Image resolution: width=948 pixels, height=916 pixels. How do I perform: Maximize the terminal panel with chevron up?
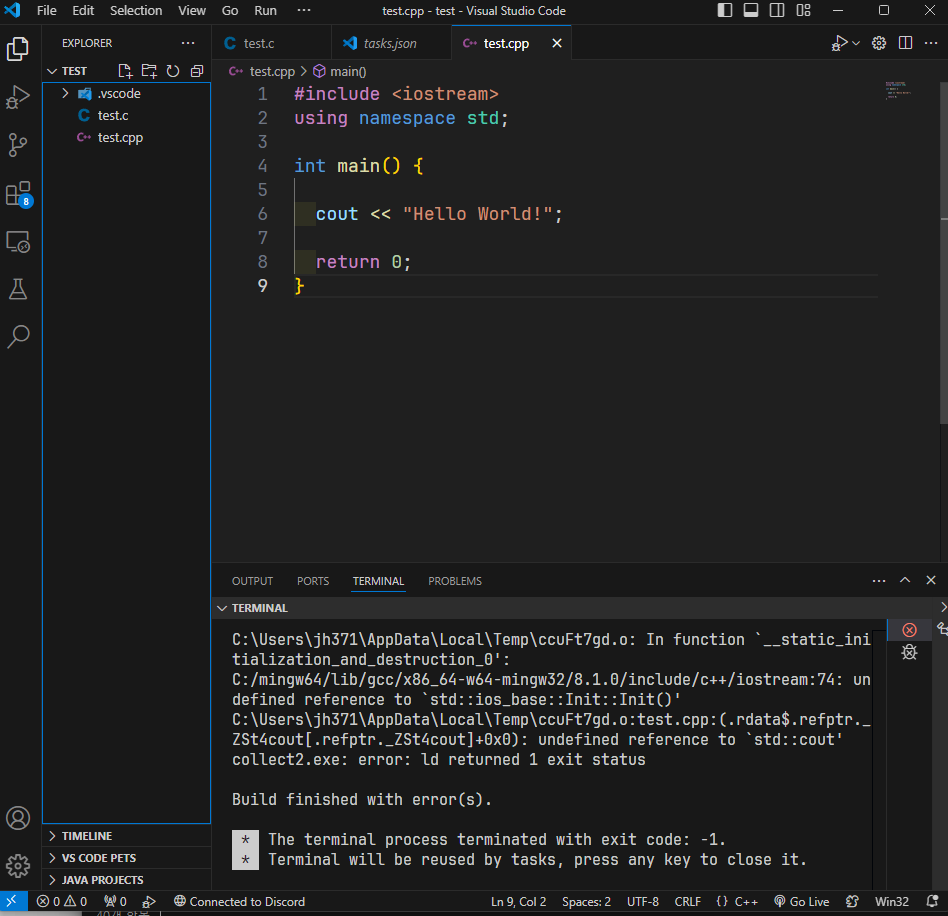(905, 581)
